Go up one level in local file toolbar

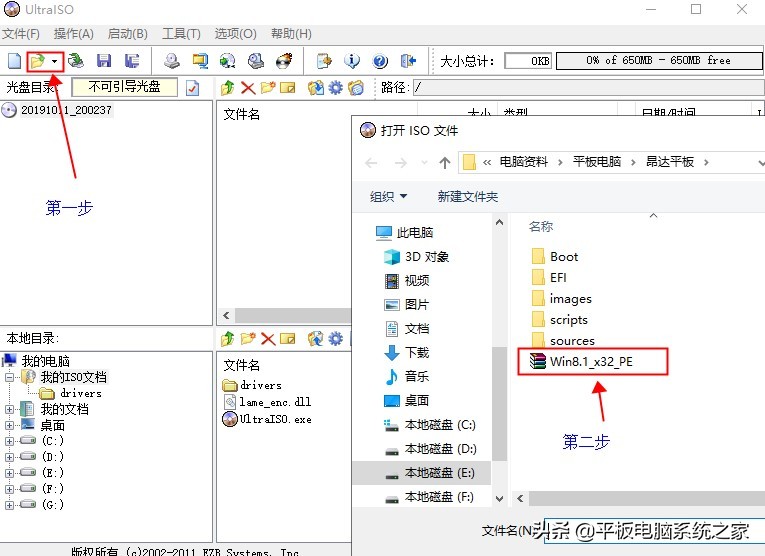click(227, 338)
